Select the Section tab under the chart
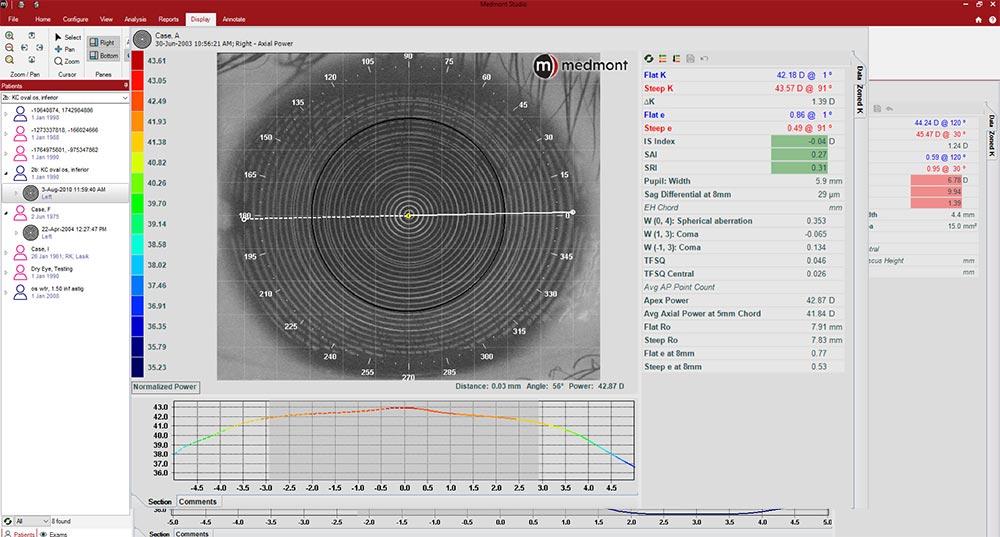 [160, 501]
